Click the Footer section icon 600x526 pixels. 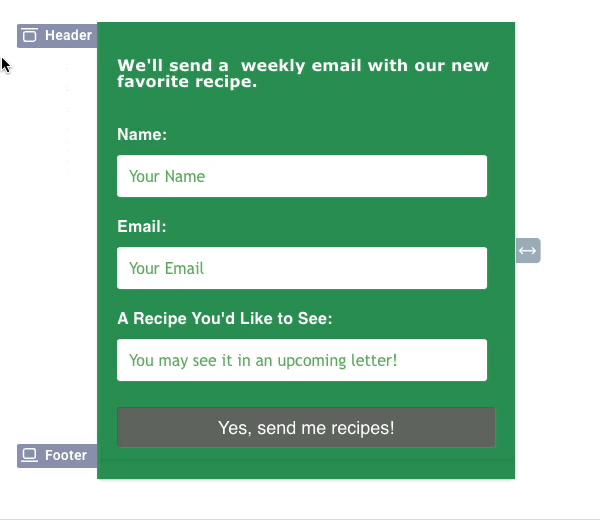point(29,456)
